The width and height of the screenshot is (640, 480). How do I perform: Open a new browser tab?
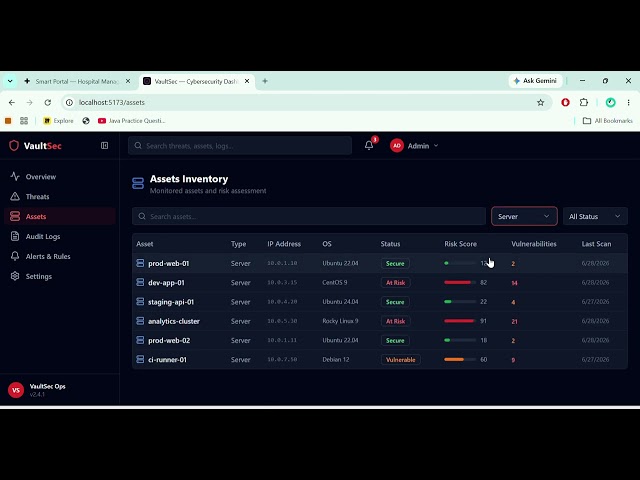click(265, 81)
